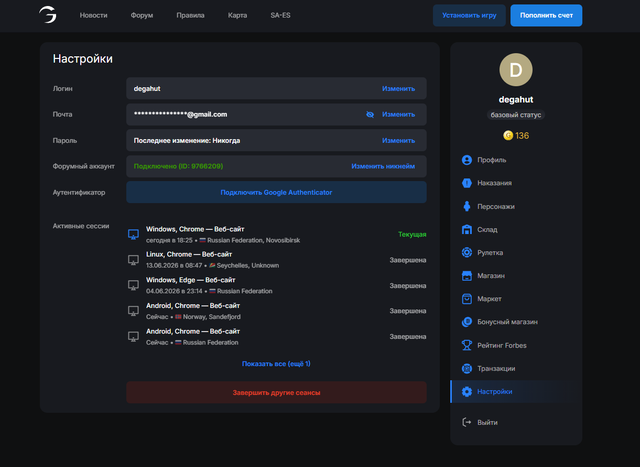The width and height of the screenshot is (640, 467).
Task: Click Изменить link for Пароль
Action: click(398, 140)
